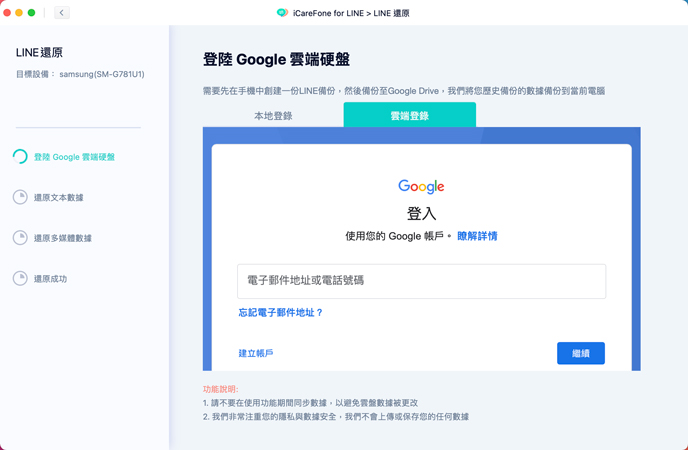Switch to the 本地登錄 tab
The width and height of the screenshot is (688, 450).
pos(273,116)
